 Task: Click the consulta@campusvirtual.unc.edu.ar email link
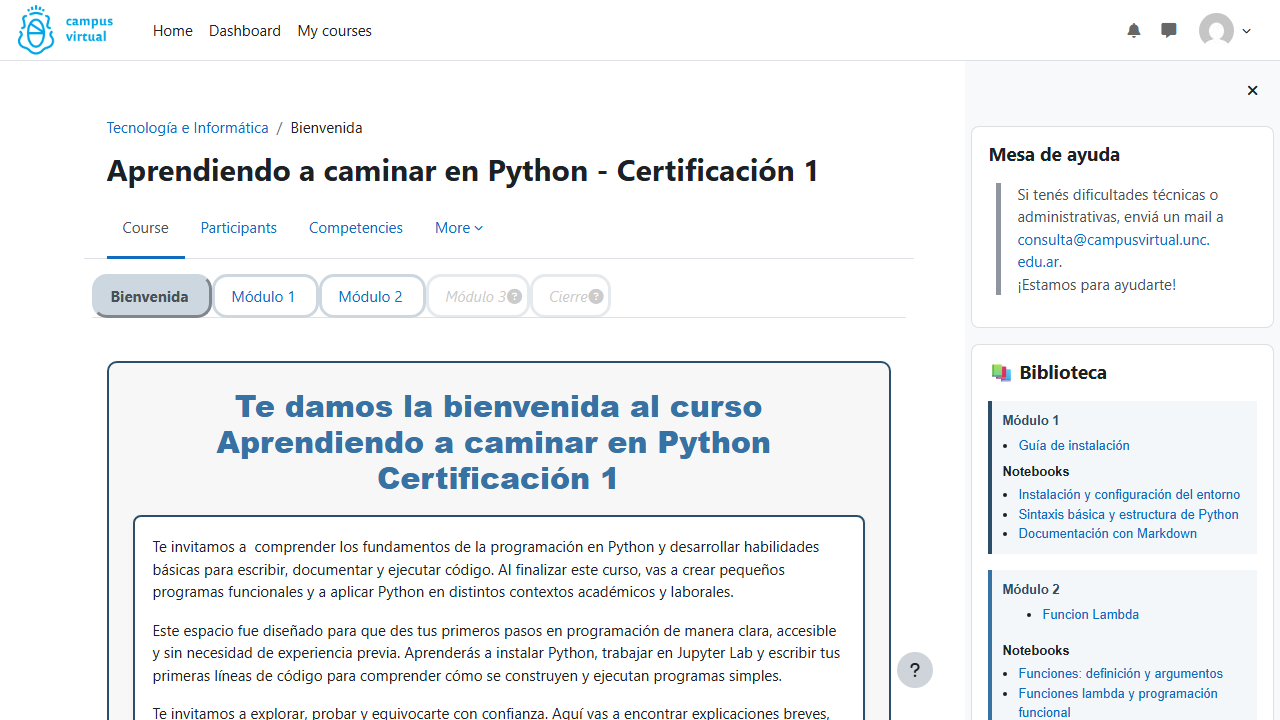[1113, 251]
